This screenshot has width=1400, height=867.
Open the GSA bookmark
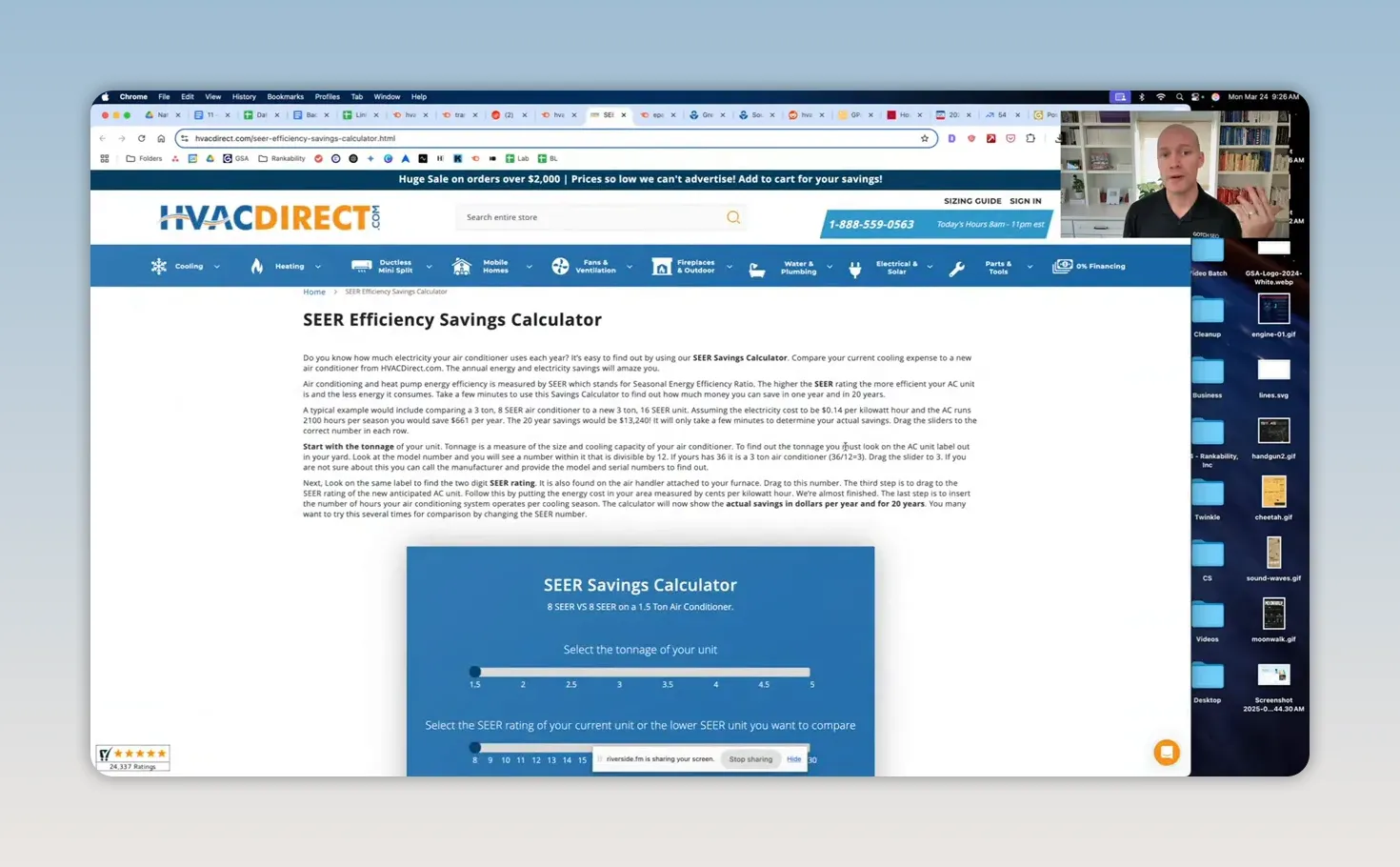pyautogui.click(x=236, y=159)
